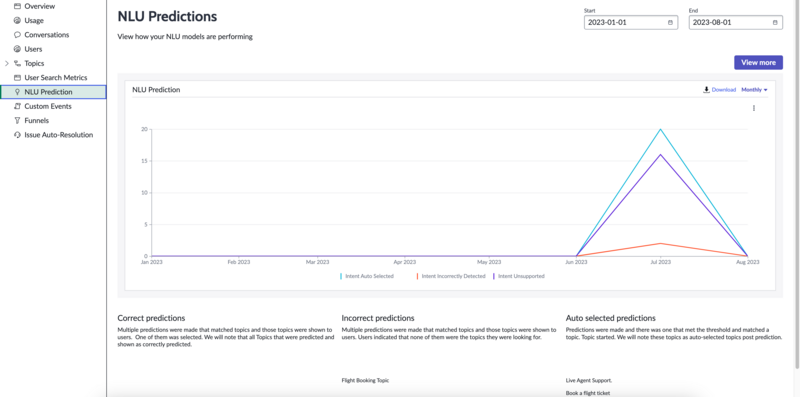Toggle Intent Auto Selected legend series
The image size is (800, 397).
pyautogui.click(x=367, y=276)
